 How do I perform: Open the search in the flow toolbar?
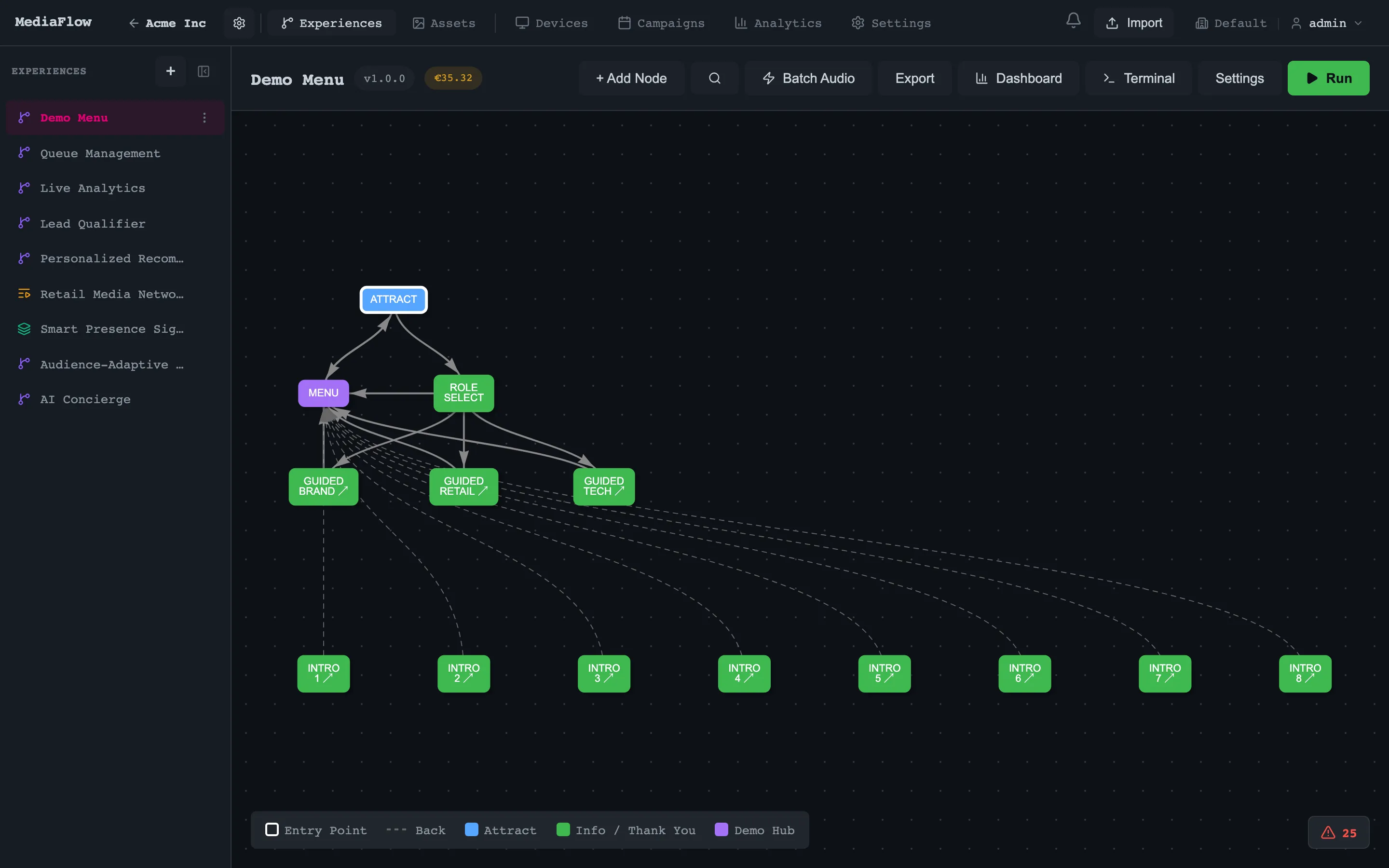tap(713, 78)
